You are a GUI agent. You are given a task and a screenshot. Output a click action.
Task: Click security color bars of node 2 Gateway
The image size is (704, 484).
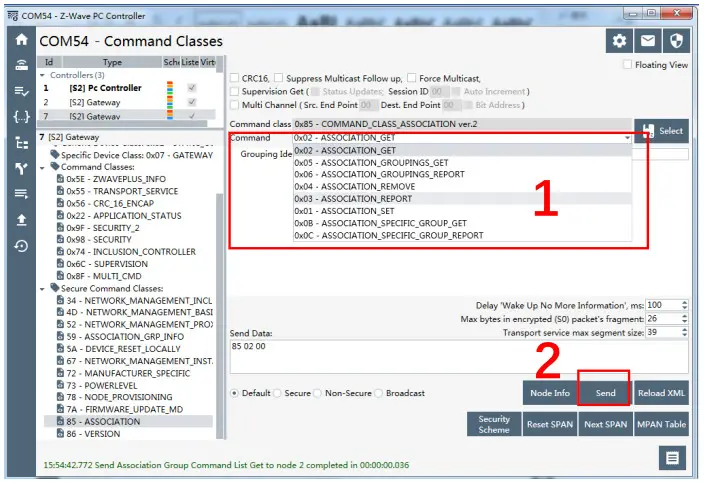[x=170, y=102]
